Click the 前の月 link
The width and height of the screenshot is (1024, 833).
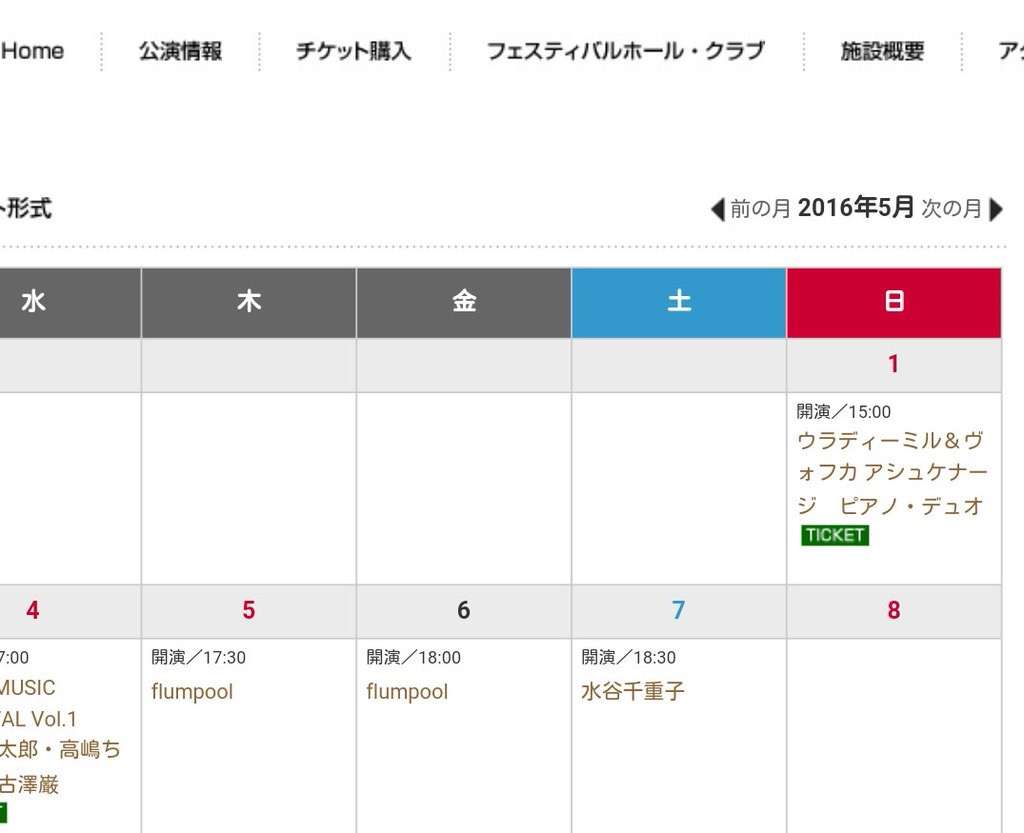760,209
